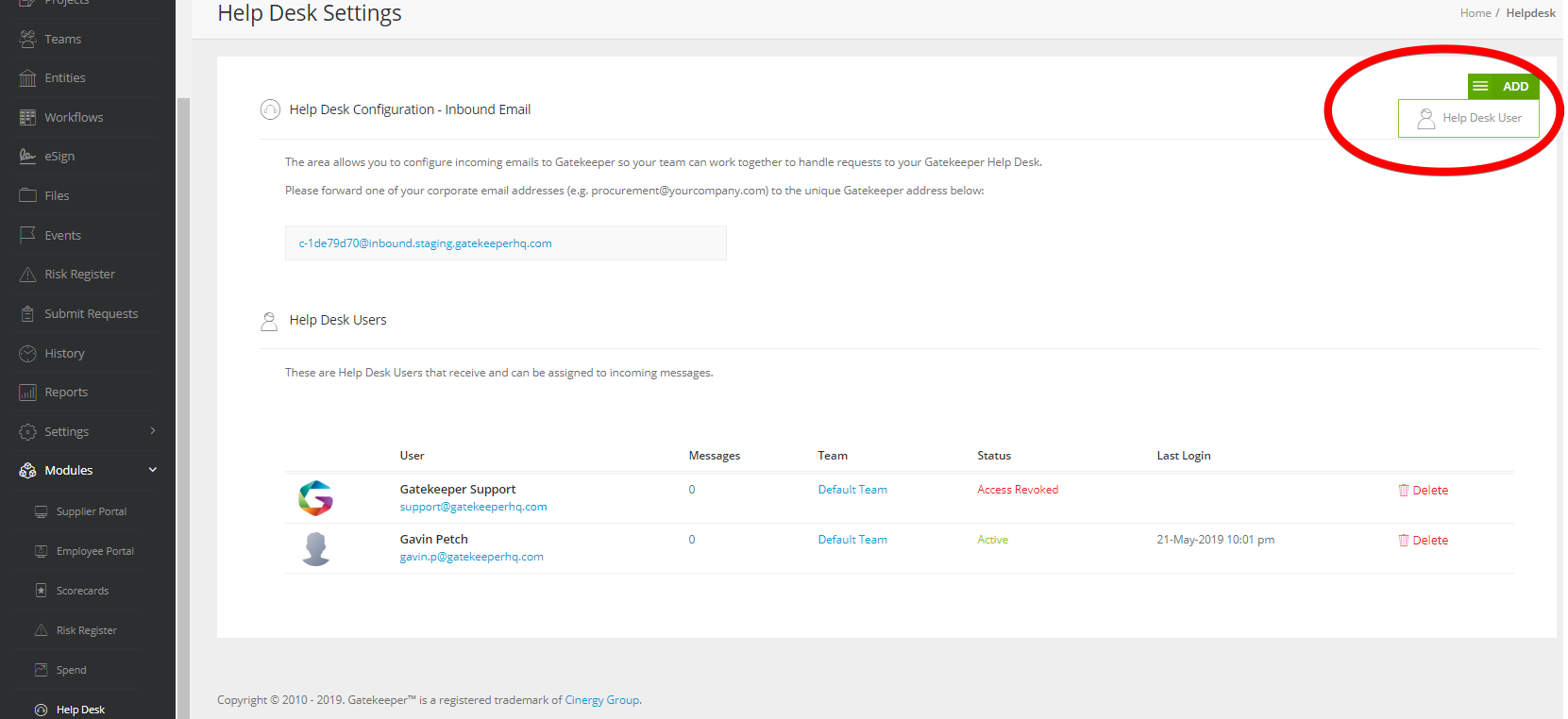Click the Access Revoked status text
The image size is (1568, 719).
1018,490
